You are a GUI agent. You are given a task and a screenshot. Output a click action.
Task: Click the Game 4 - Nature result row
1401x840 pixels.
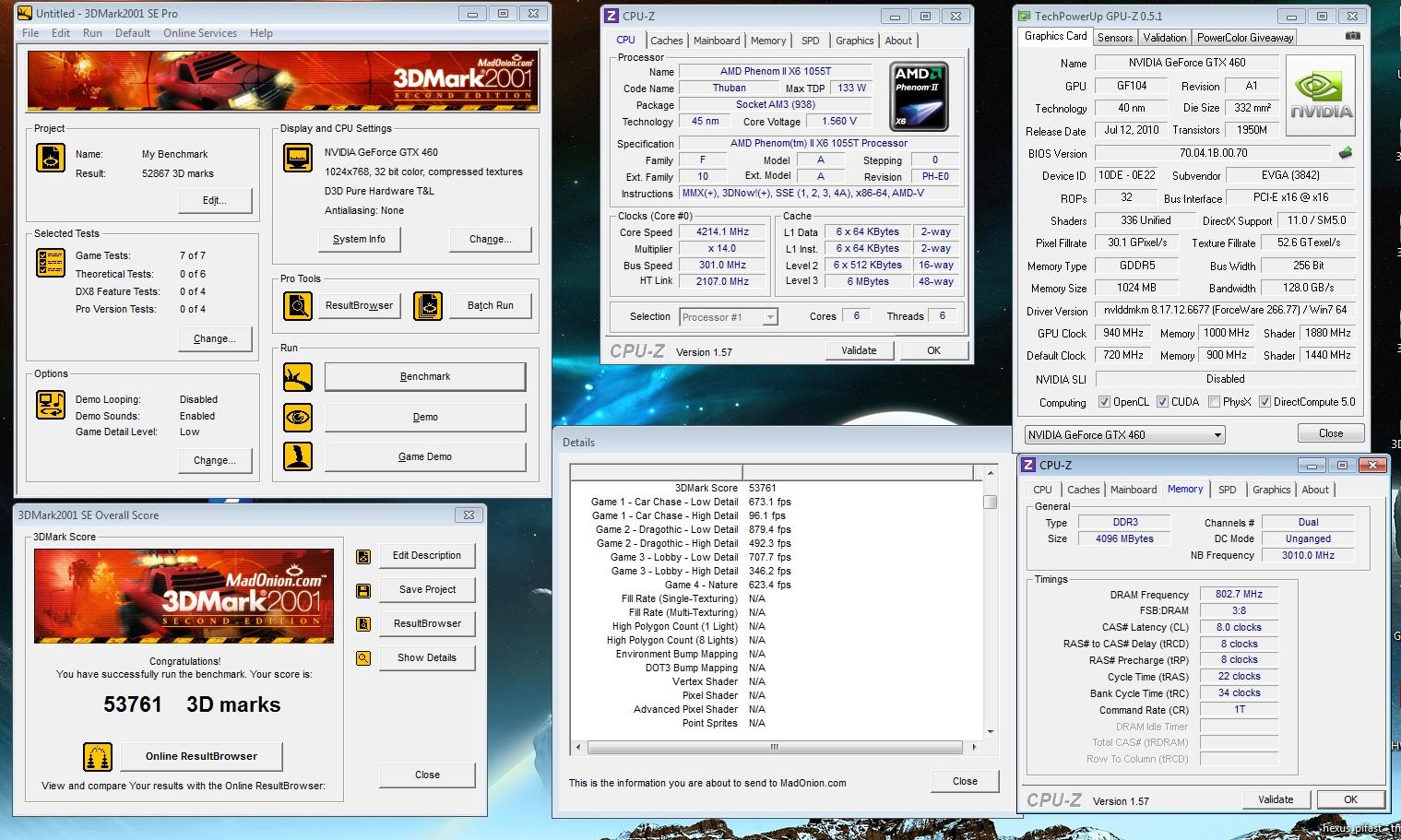click(777, 585)
